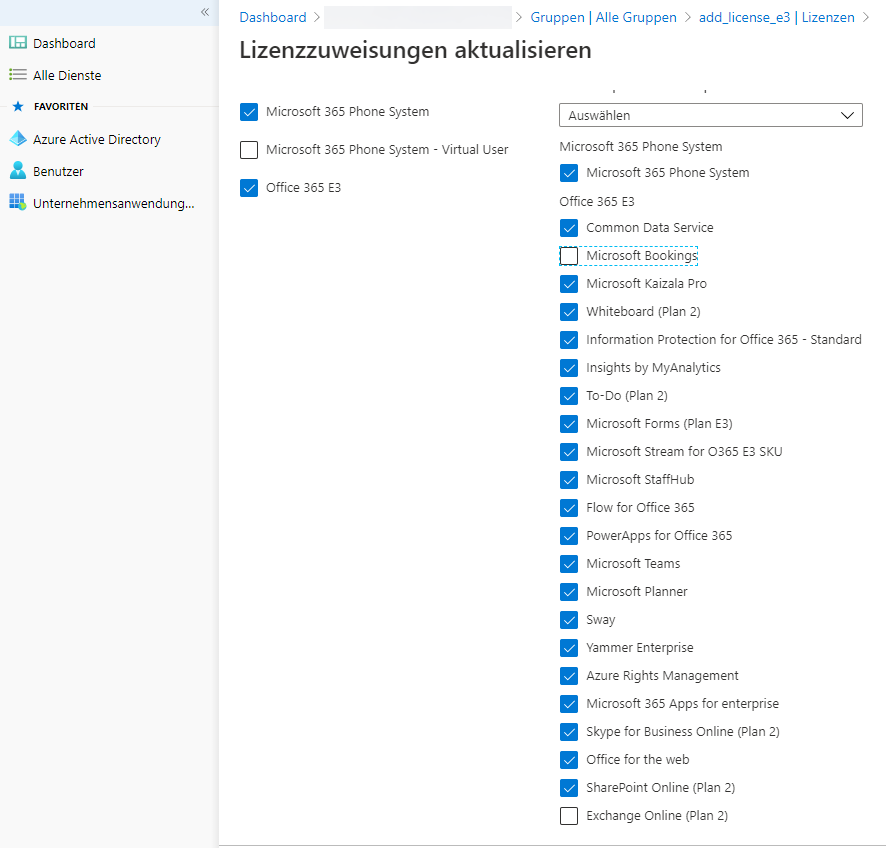This screenshot has width=886, height=848.
Task: Uncheck Microsoft Kaizala Pro
Action: (x=569, y=284)
